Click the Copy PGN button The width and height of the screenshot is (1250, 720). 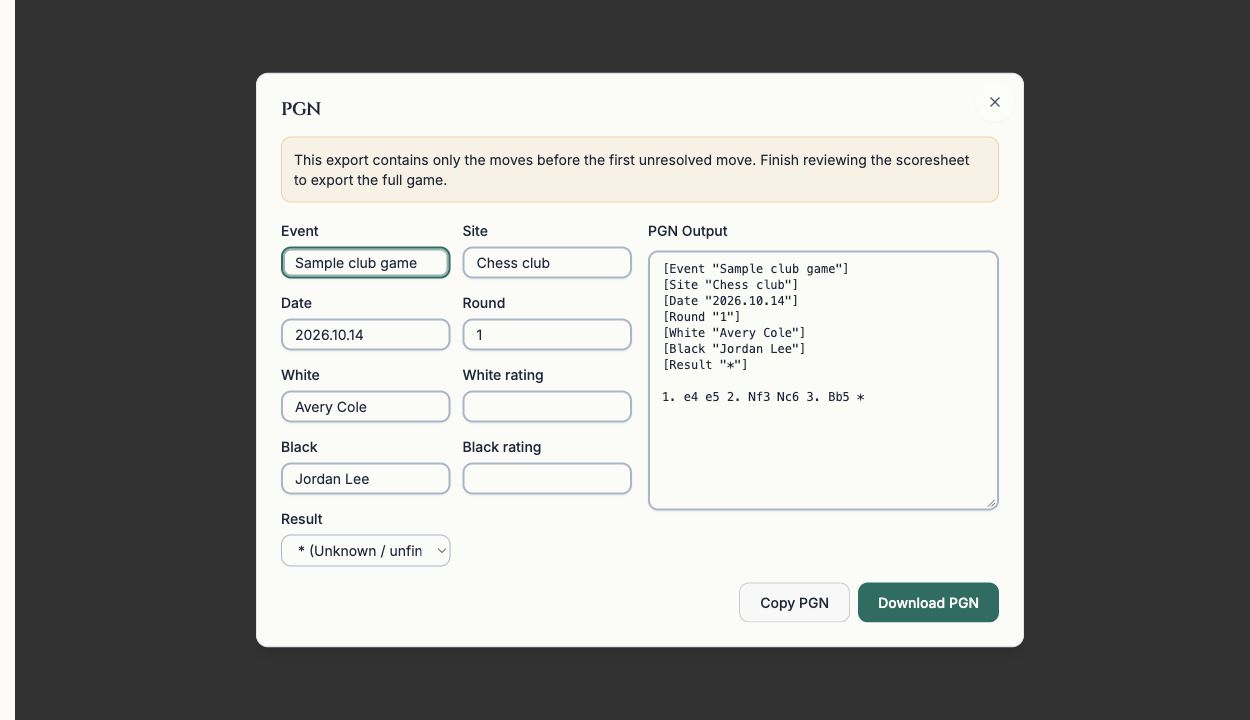click(794, 603)
